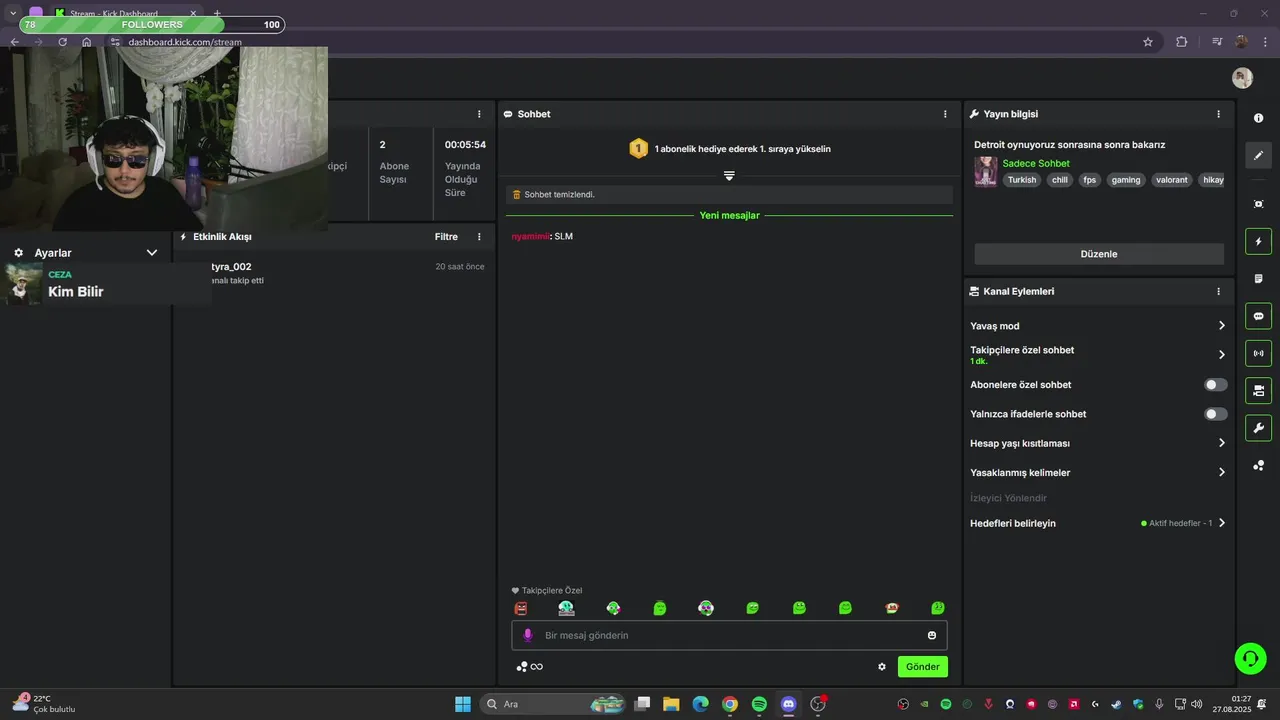The width and height of the screenshot is (1280, 720).
Task: Click the trash icon next to Sohbet temizlendi
Action: tap(517, 195)
